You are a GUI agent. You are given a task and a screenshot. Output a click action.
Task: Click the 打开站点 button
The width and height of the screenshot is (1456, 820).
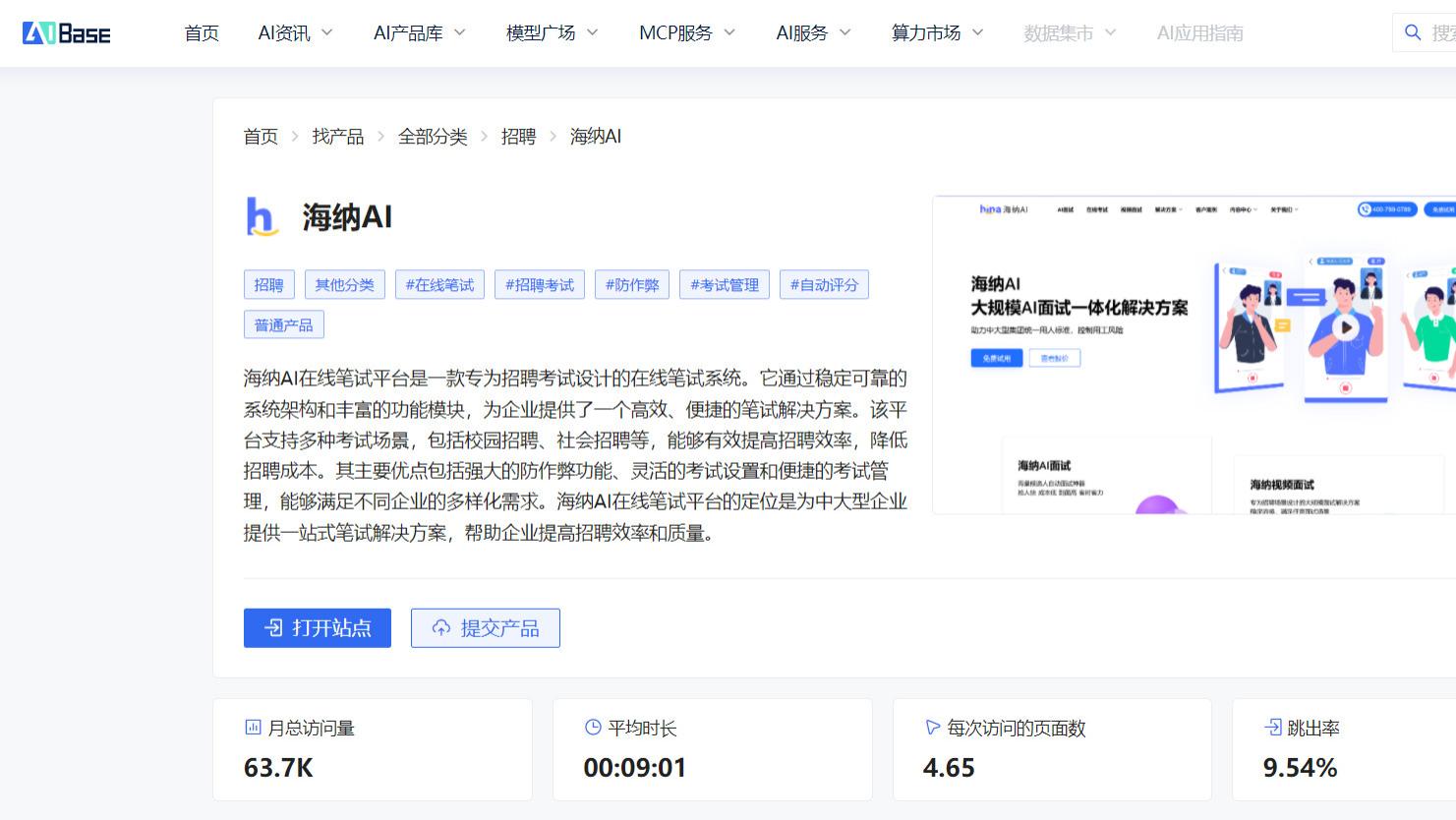pyautogui.click(x=318, y=628)
